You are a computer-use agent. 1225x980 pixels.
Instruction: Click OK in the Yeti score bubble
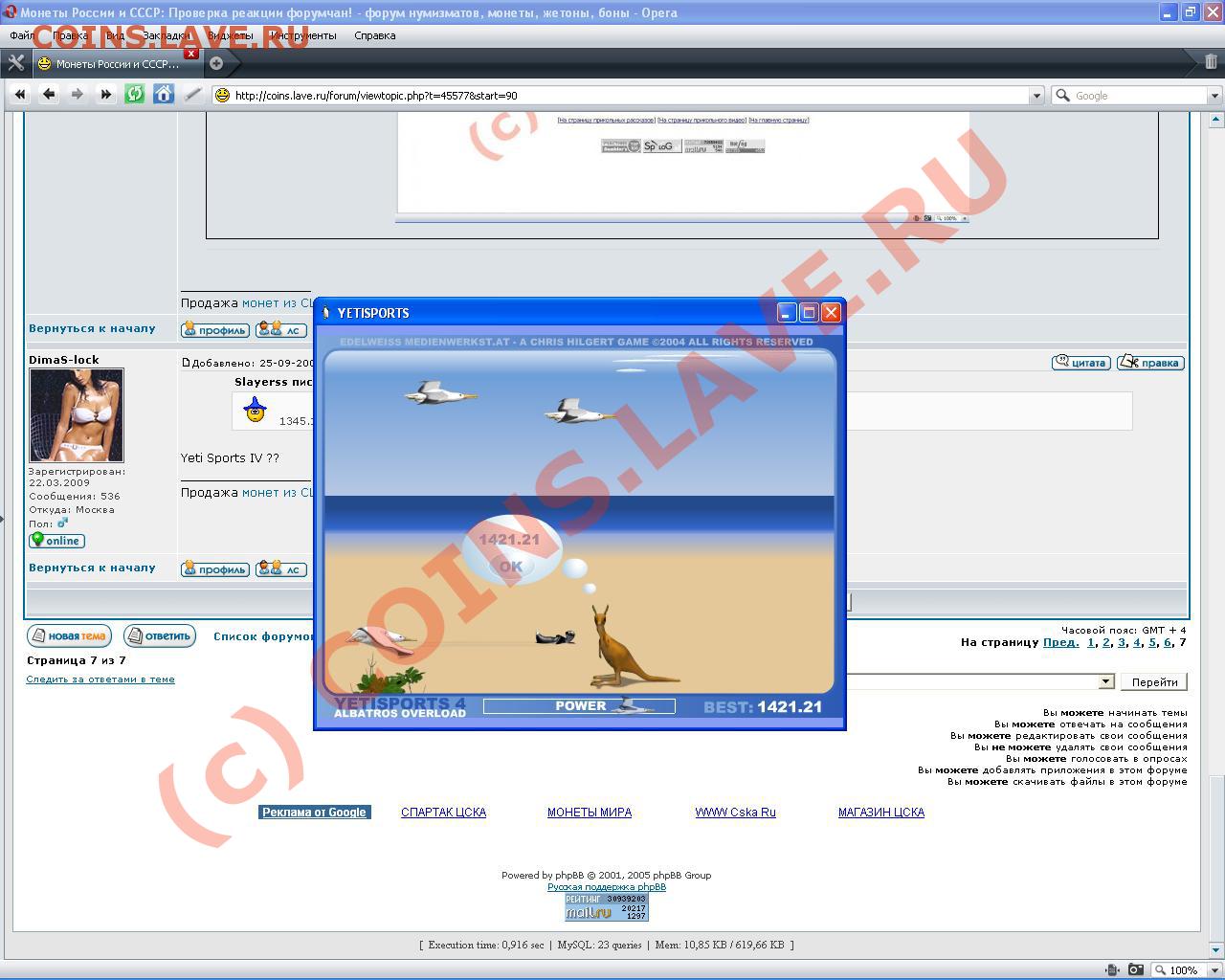tap(511, 566)
